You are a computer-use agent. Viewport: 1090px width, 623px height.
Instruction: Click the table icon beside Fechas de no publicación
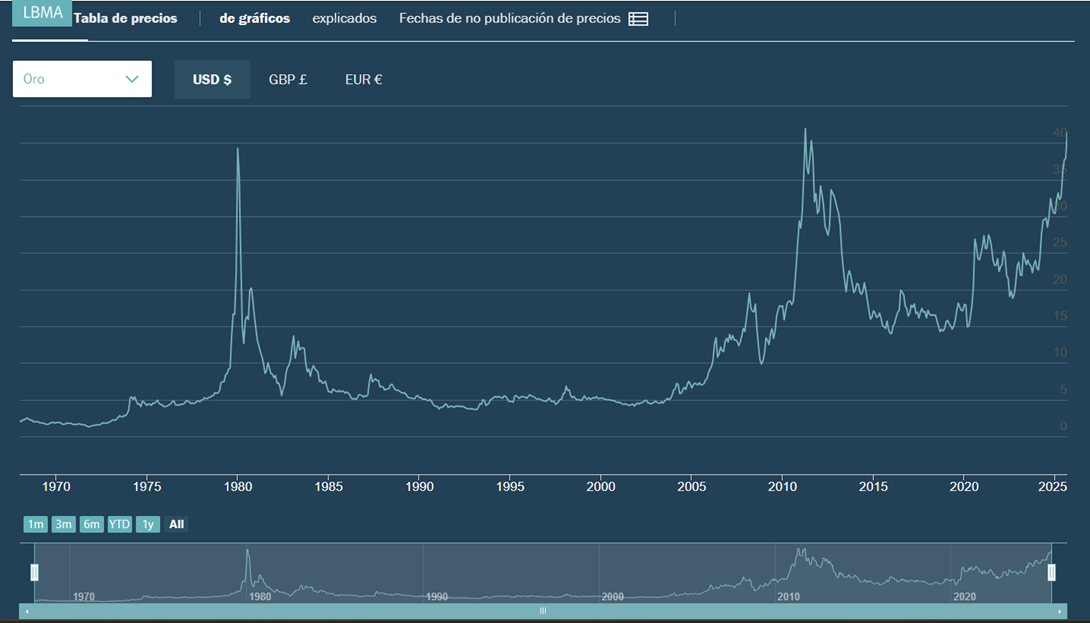click(638, 19)
